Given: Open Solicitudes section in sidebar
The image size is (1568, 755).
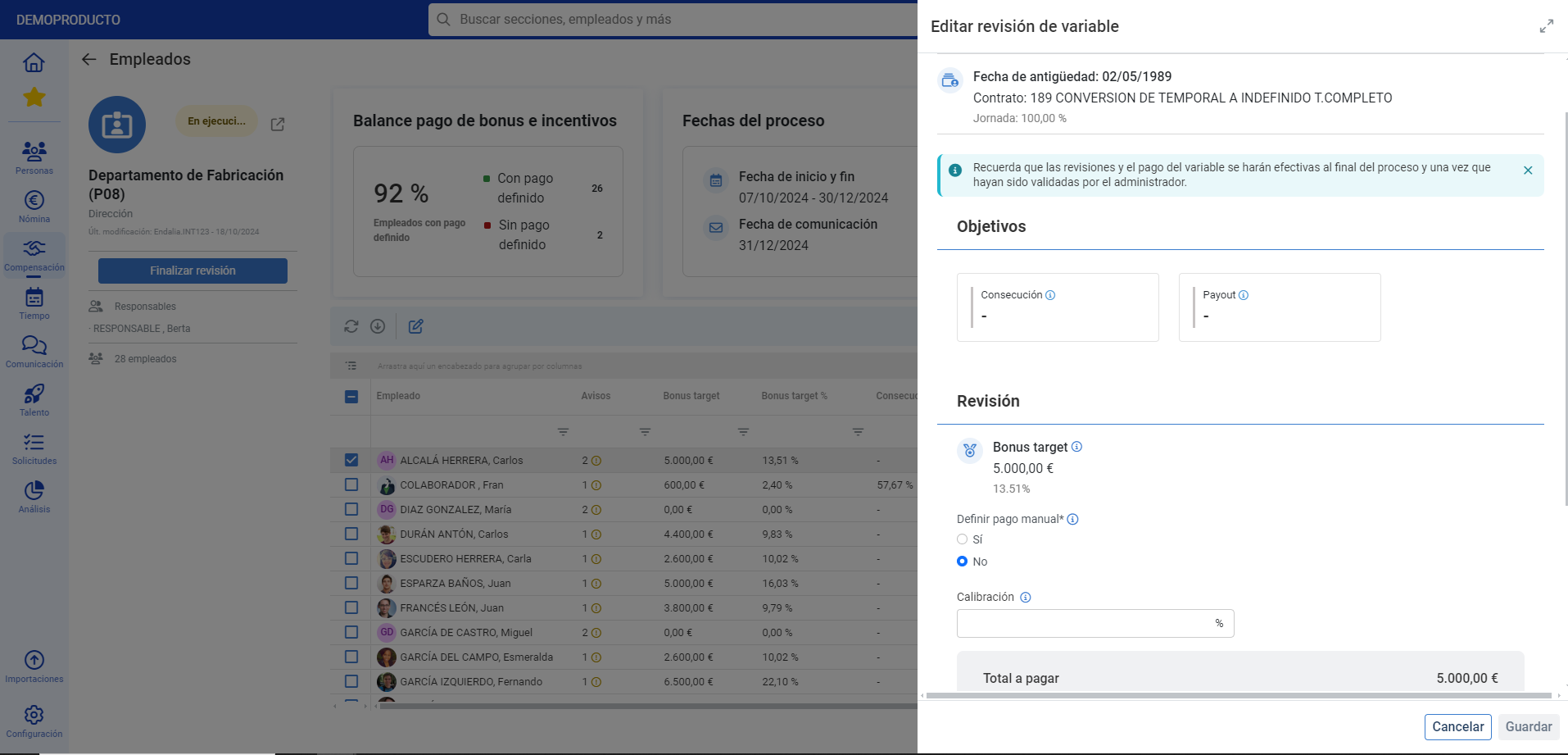Looking at the screenshot, I should (34, 448).
